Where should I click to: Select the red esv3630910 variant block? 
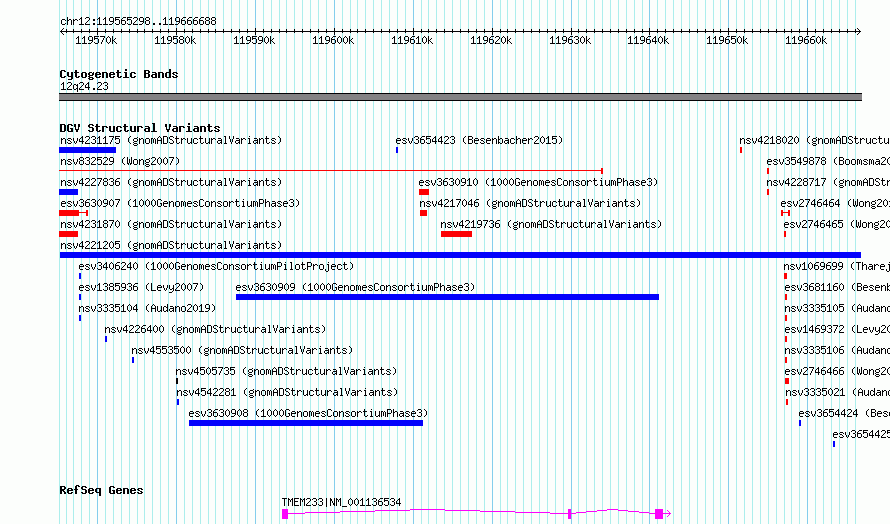point(423,192)
